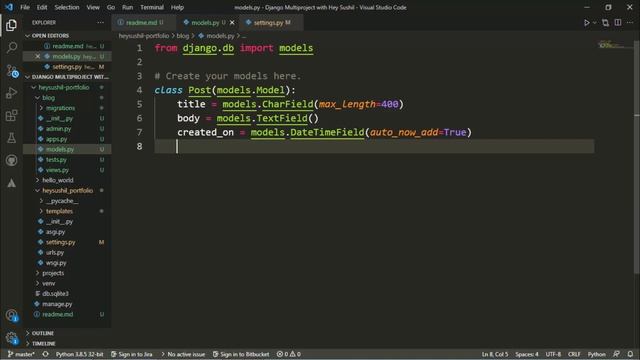Screen dimensions: 640x360
Task: Open the Terminal menu
Action: [x=152, y=7]
